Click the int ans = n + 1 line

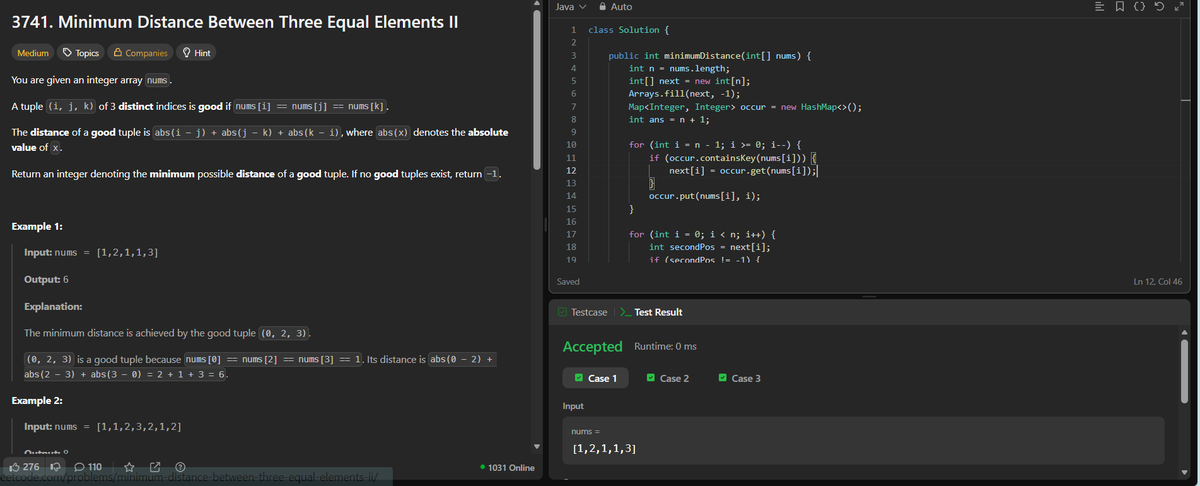coord(669,118)
